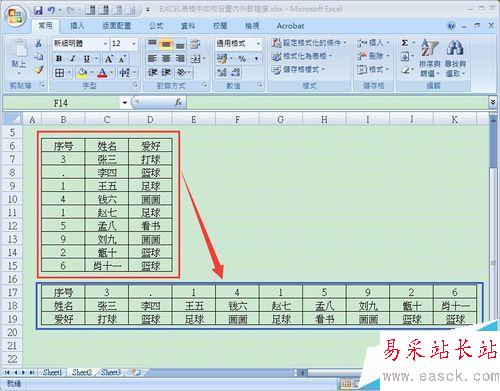Select column F header
Screen dimensions: 500x391
[237, 119]
